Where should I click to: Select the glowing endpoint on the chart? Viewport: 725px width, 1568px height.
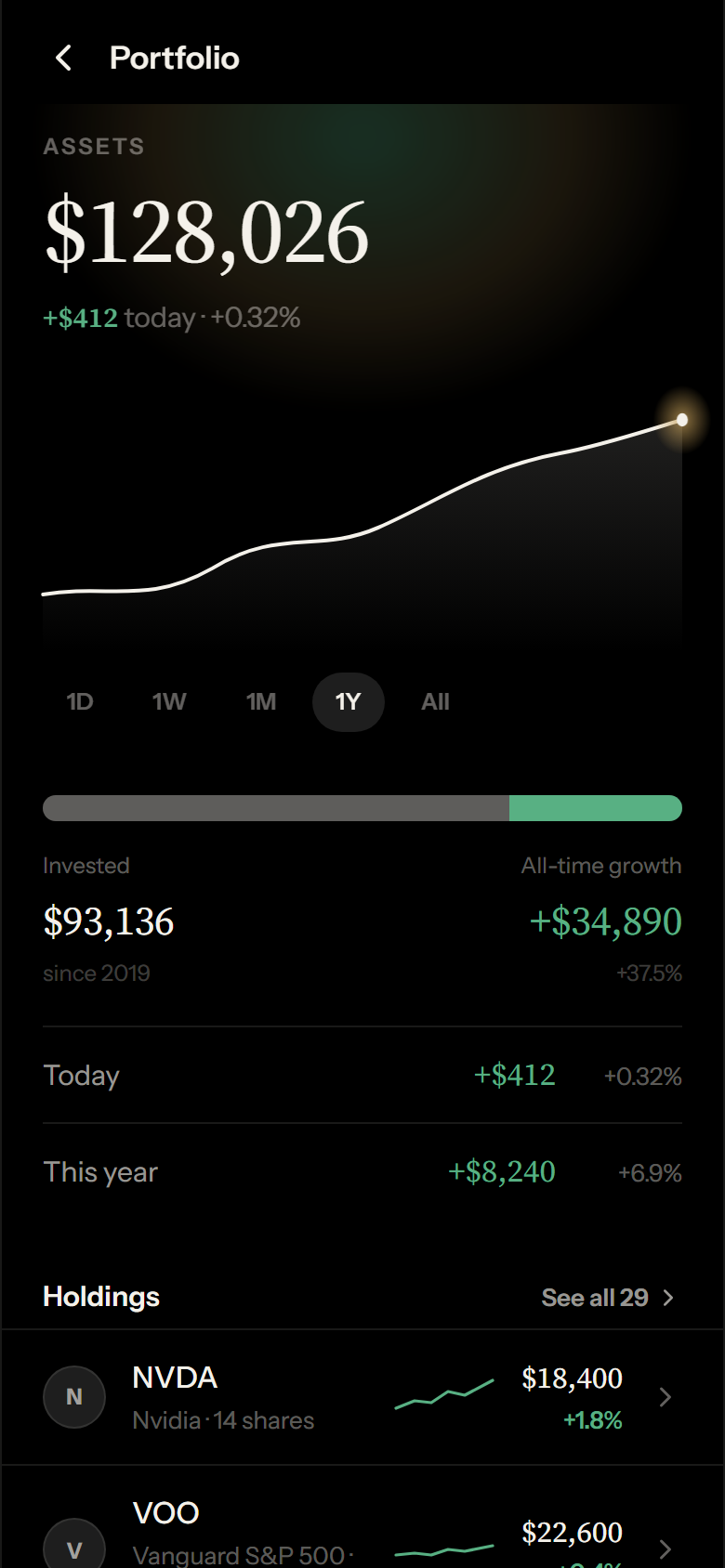point(682,420)
